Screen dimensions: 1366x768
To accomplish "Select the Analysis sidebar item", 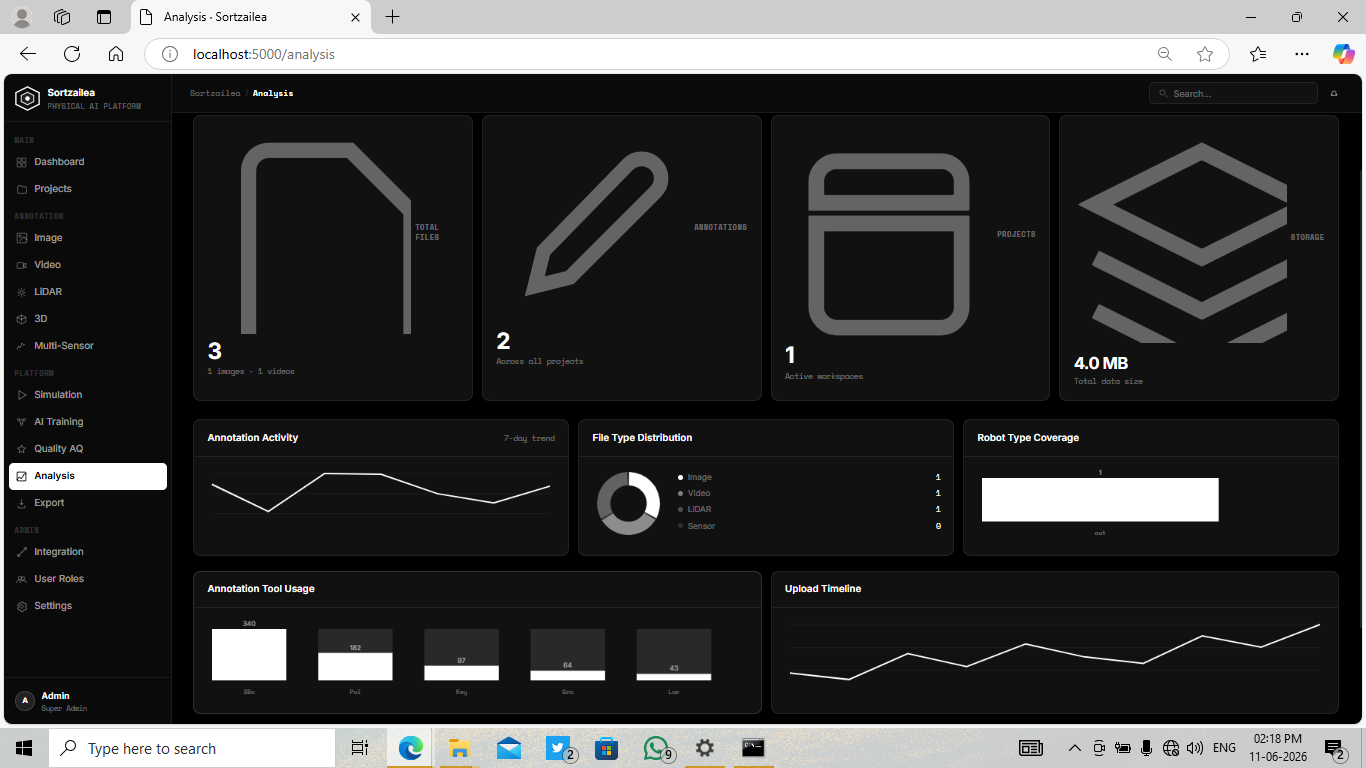I will click(x=88, y=476).
